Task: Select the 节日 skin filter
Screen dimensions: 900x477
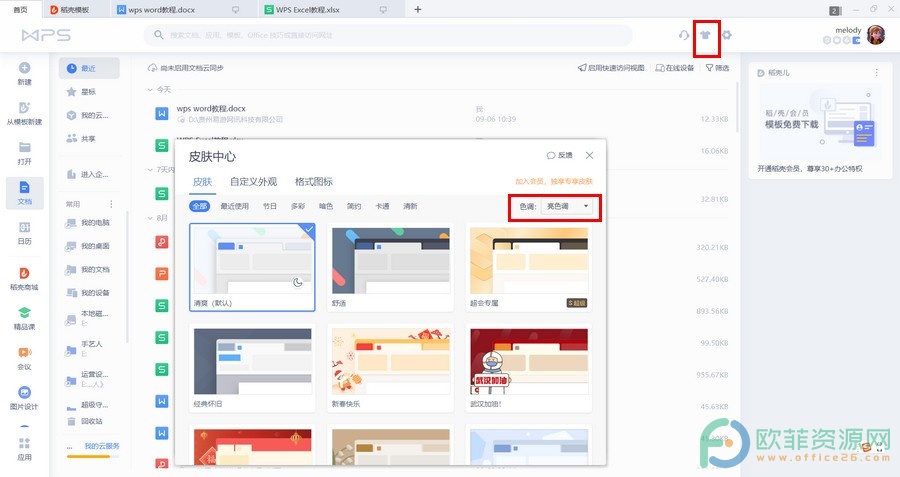Action: pos(270,206)
